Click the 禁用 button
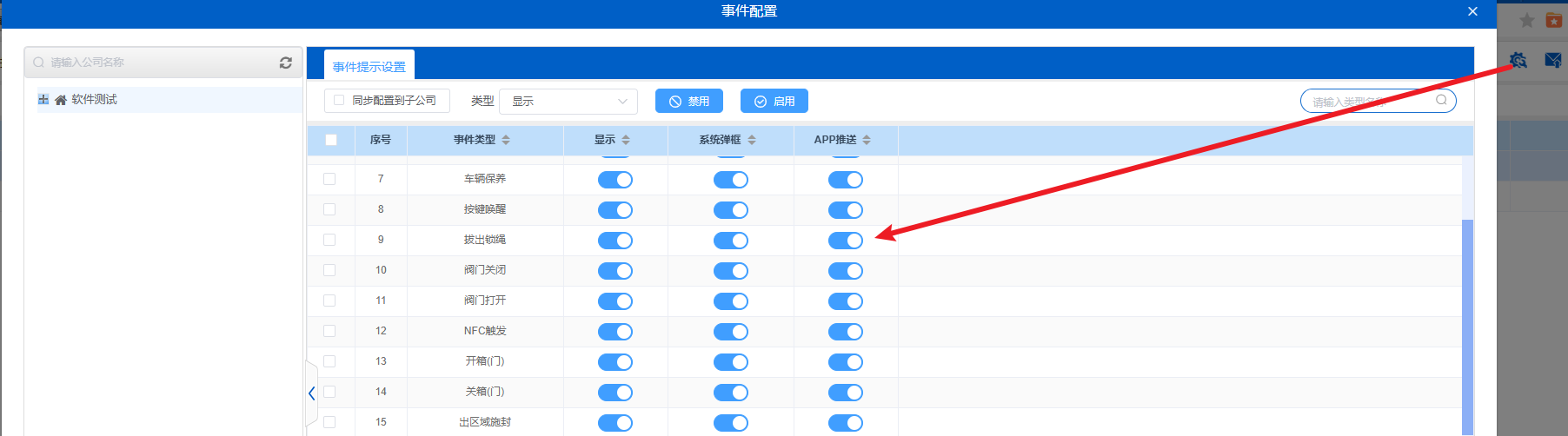The height and width of the screenshot is (436, 1568). coord(689,102)
